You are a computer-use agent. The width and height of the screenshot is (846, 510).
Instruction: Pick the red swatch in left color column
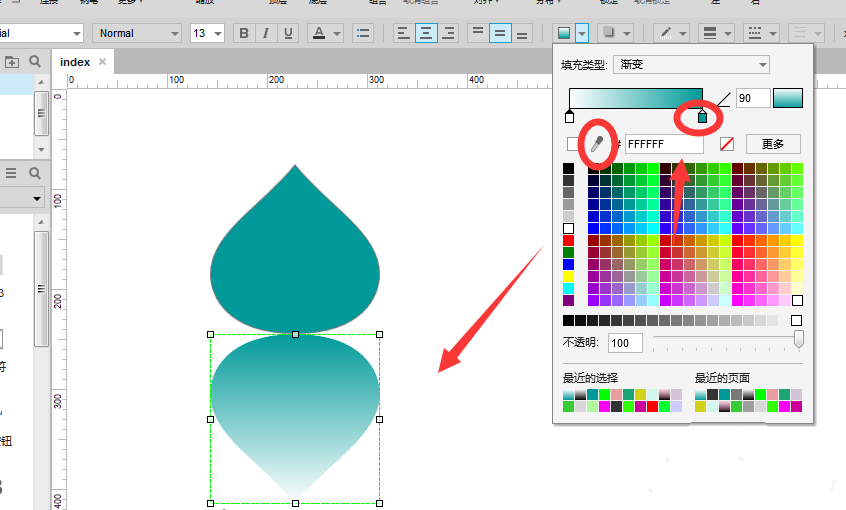tap(568, 240)
